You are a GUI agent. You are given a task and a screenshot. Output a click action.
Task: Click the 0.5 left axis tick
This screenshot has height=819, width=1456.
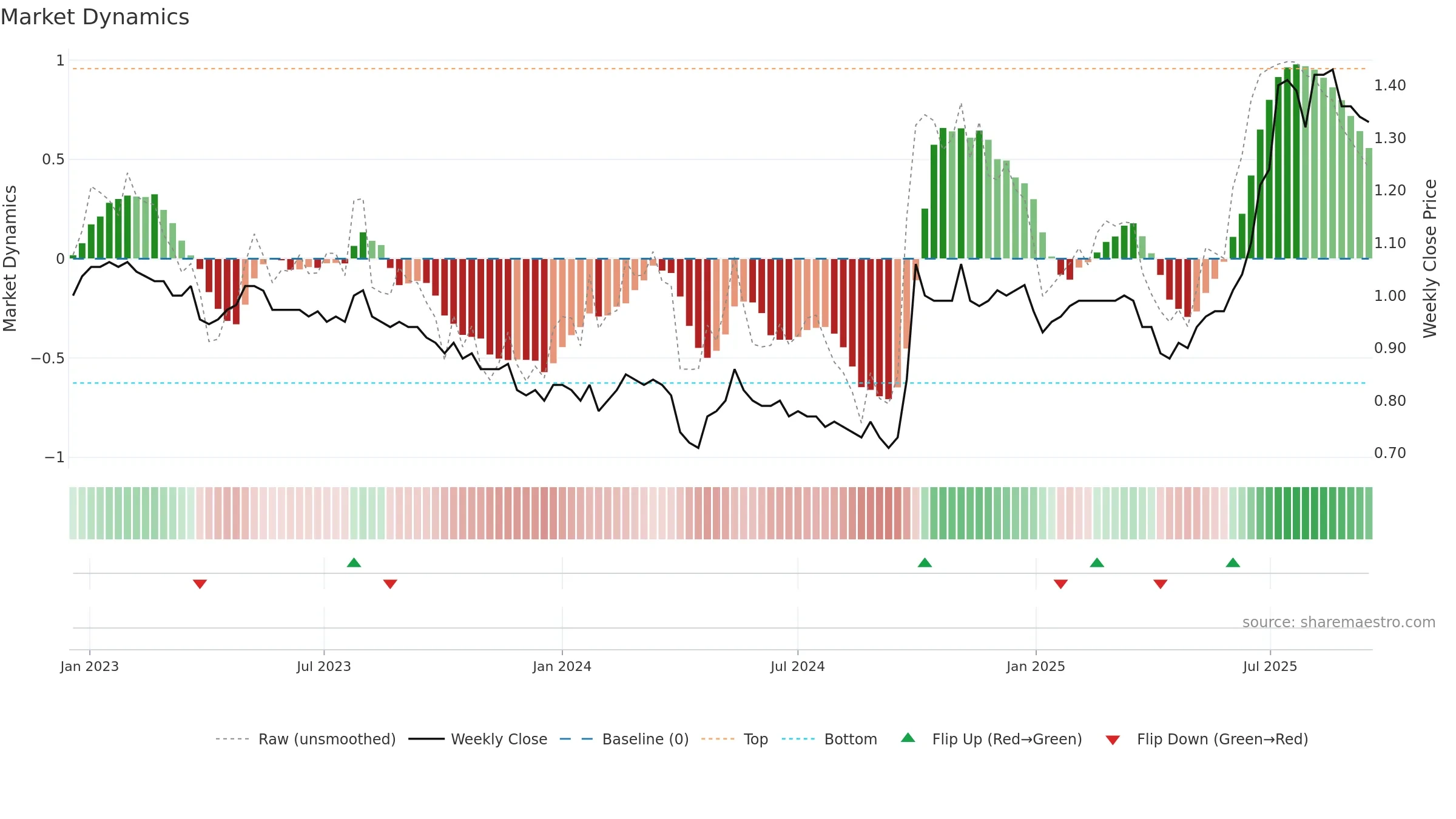(53, 160)
